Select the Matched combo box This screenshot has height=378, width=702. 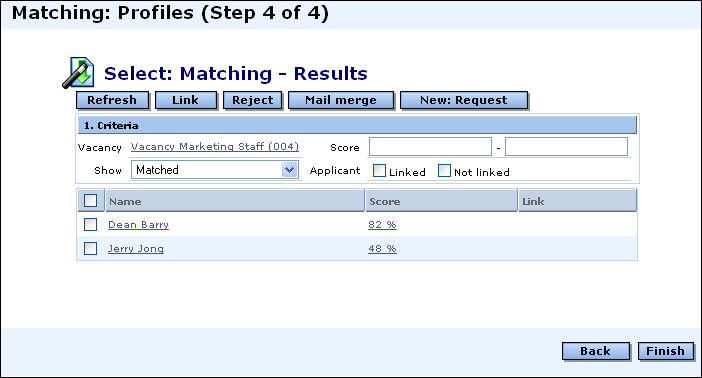coord(215,170)
